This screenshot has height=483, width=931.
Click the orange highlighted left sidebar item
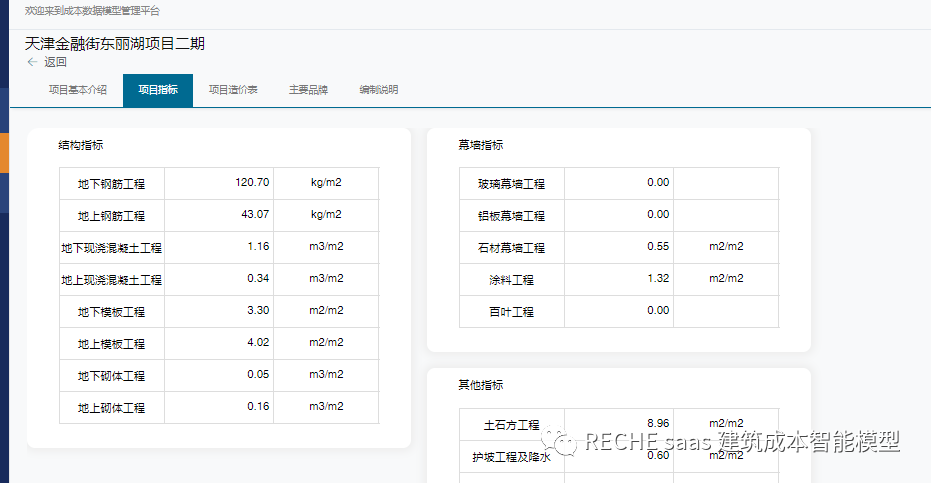point(4,153)
